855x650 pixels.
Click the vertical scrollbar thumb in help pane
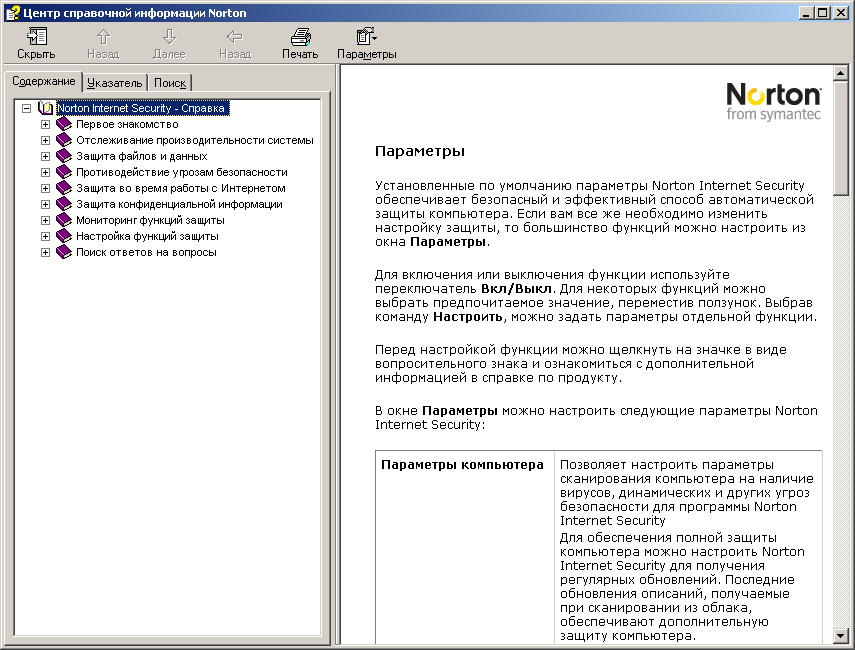[840, 137]
